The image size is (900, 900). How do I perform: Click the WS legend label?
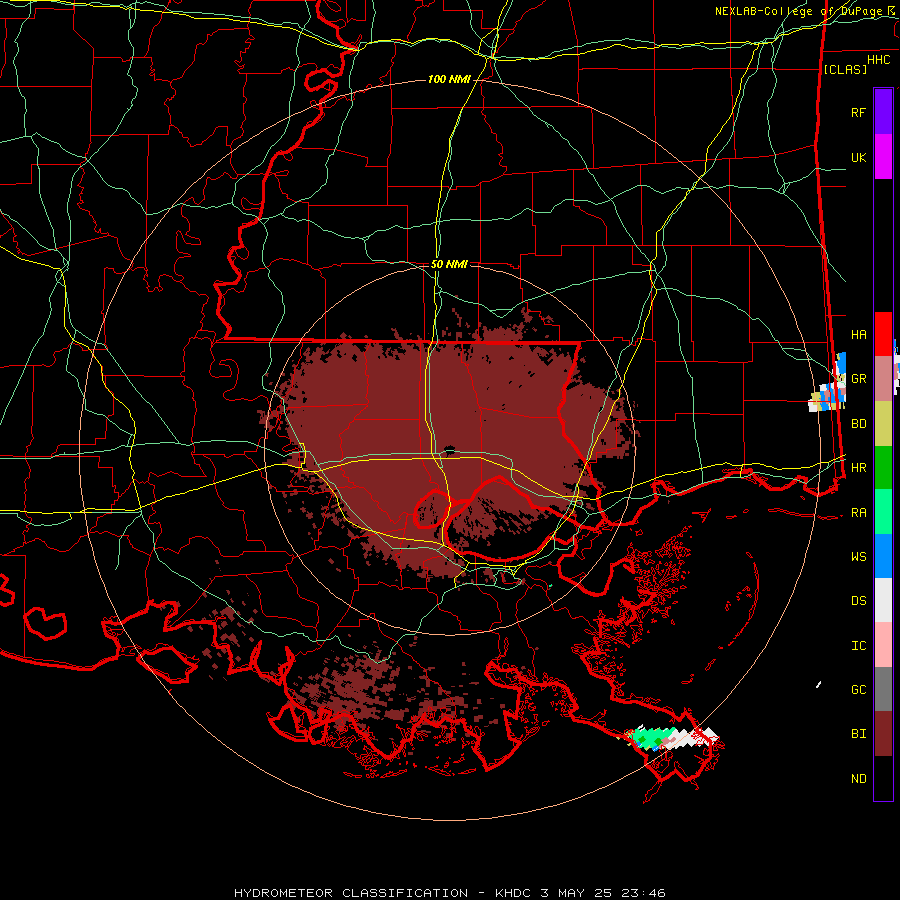click(858, 557)
